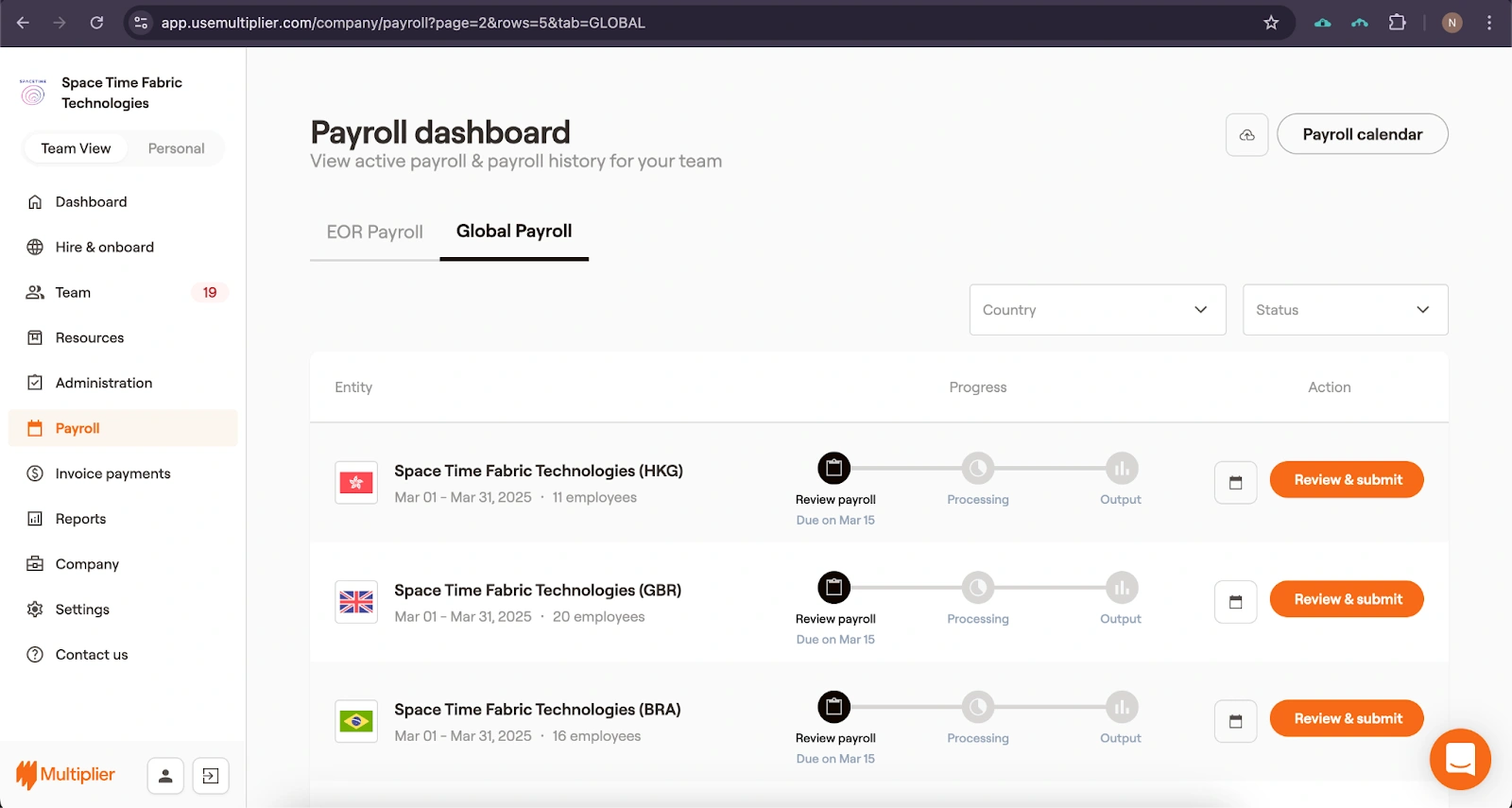
Task: Open the calendar icon for BRA entity
Action: click(x=1235, y=721)
